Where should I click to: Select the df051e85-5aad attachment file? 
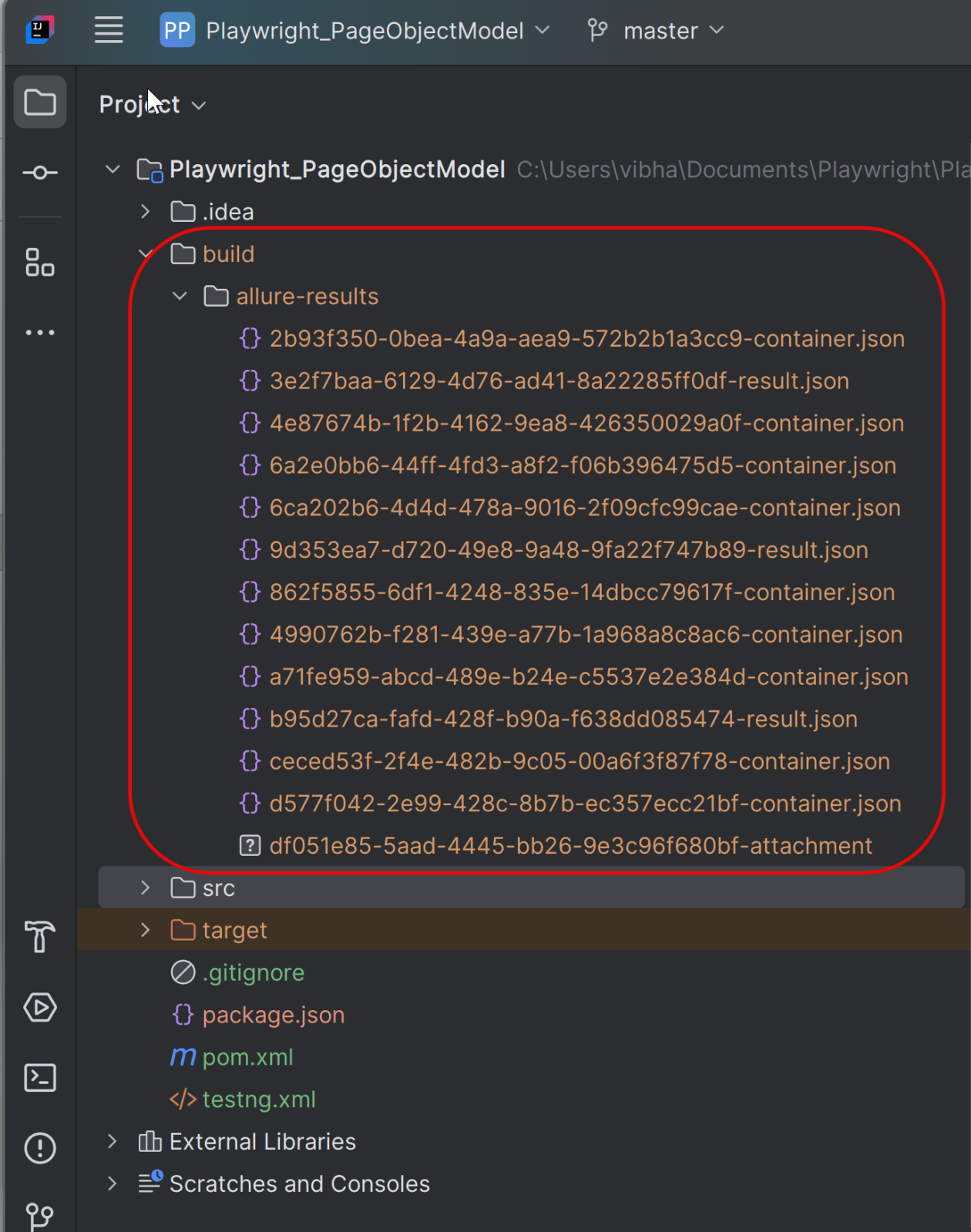[556, 846]
